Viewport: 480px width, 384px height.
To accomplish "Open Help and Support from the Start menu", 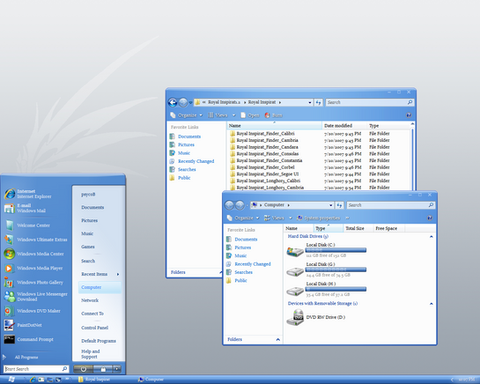I will (90, 354).
